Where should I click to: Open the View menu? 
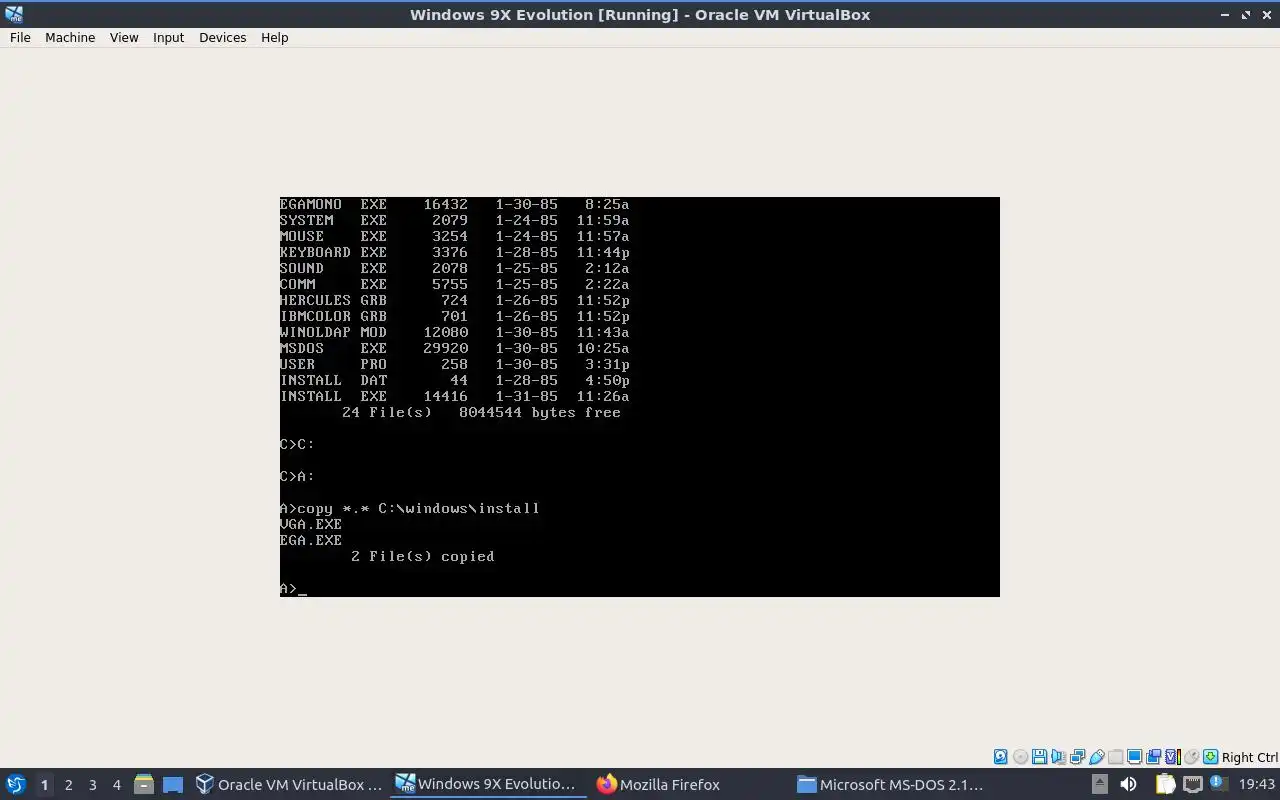124,37
